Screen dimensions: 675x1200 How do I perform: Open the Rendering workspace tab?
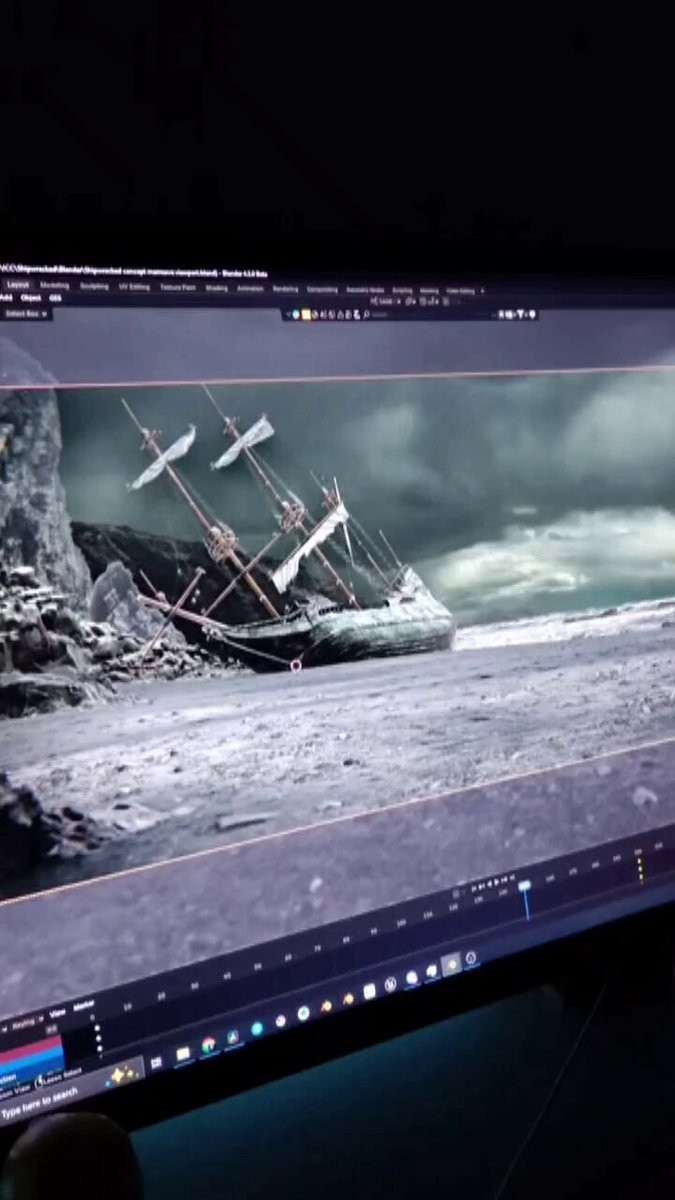[x=285, y=289]
